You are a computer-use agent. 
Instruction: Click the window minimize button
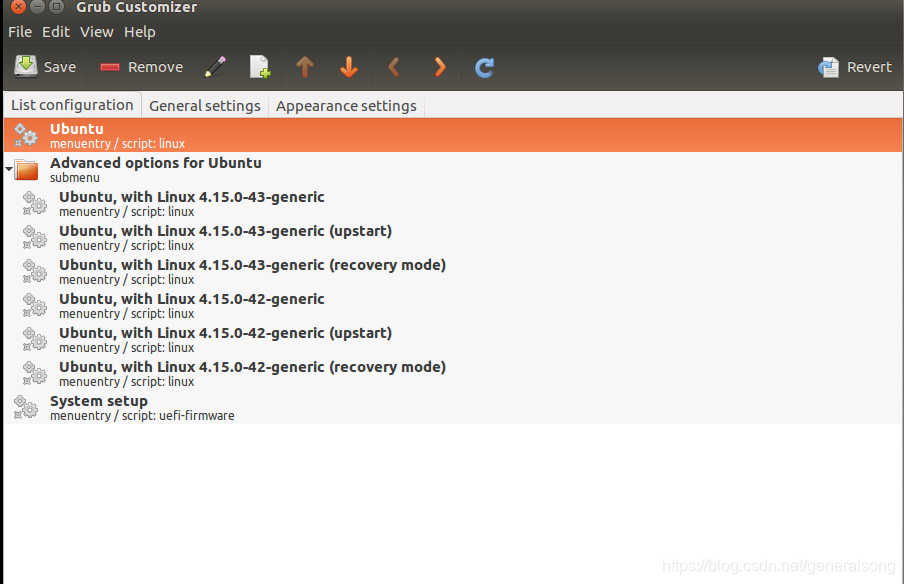[37, 6]
